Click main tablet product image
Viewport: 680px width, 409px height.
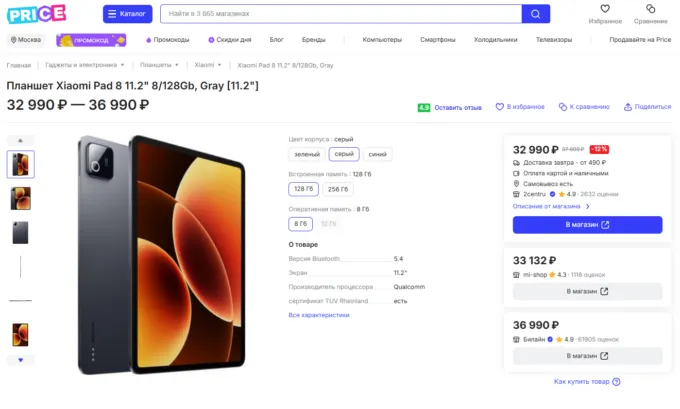[161, 255]
